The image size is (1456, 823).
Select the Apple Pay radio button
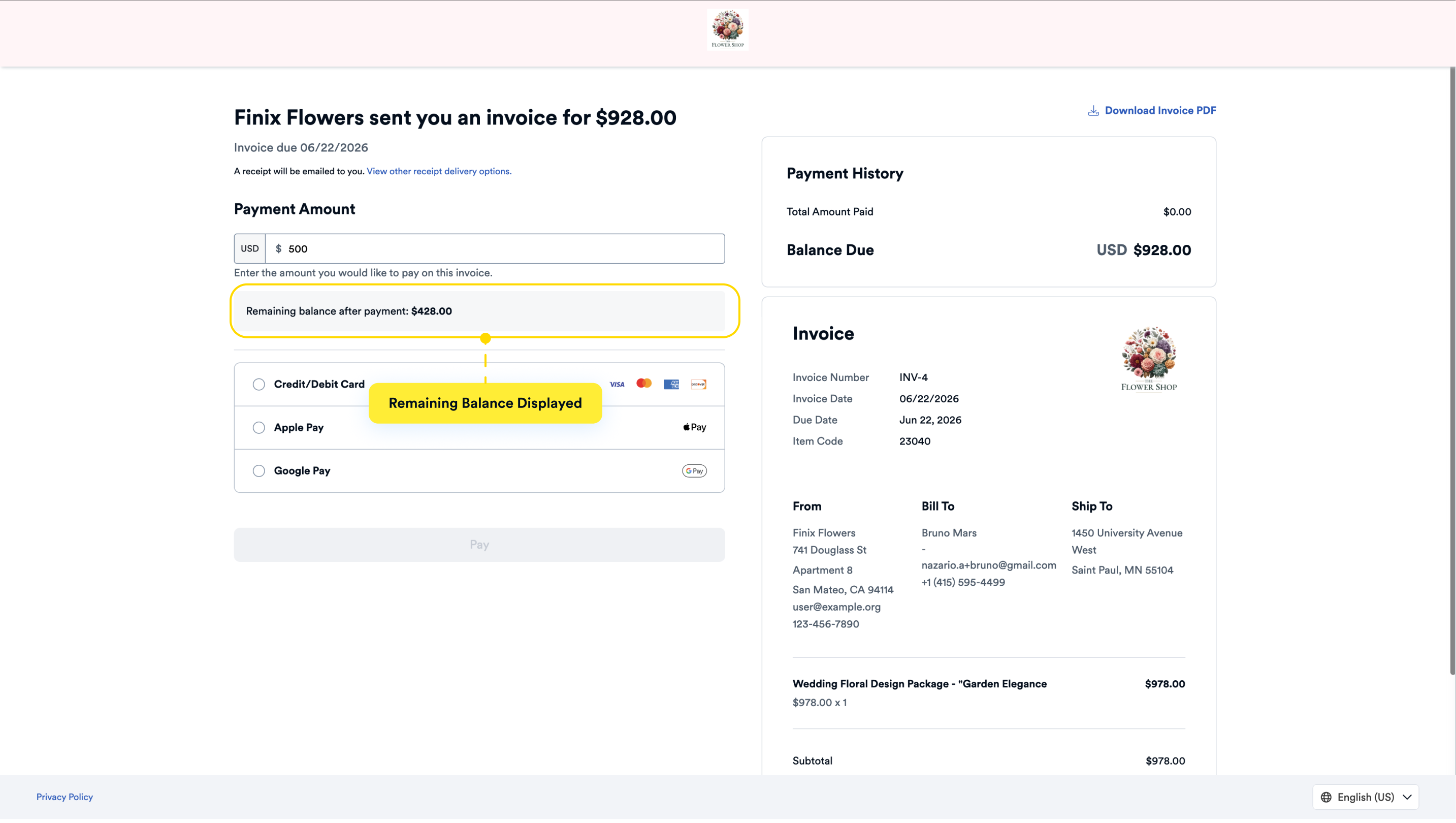coord(259,428)
